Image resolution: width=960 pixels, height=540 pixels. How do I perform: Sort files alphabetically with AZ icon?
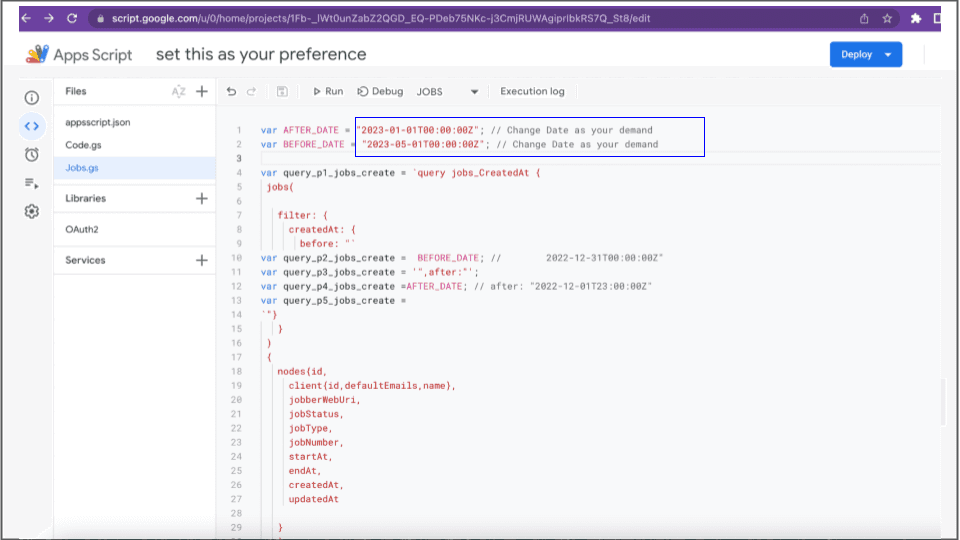tap(178, 92)
